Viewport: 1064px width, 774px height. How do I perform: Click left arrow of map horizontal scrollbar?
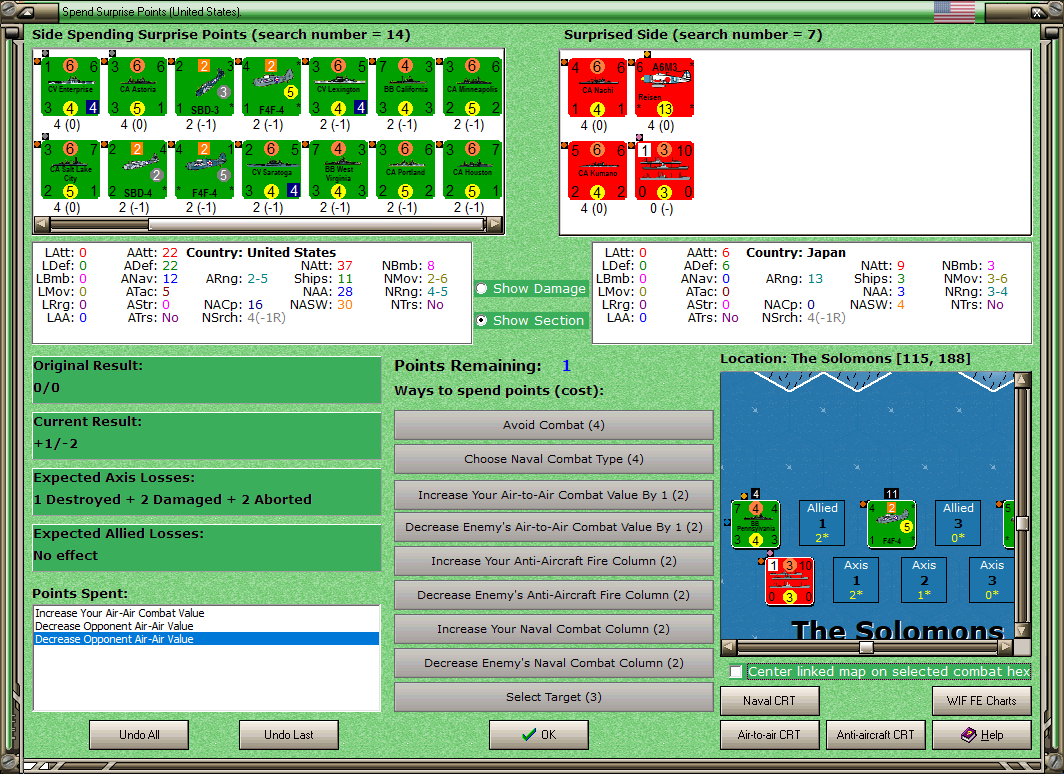pos(729,646)
